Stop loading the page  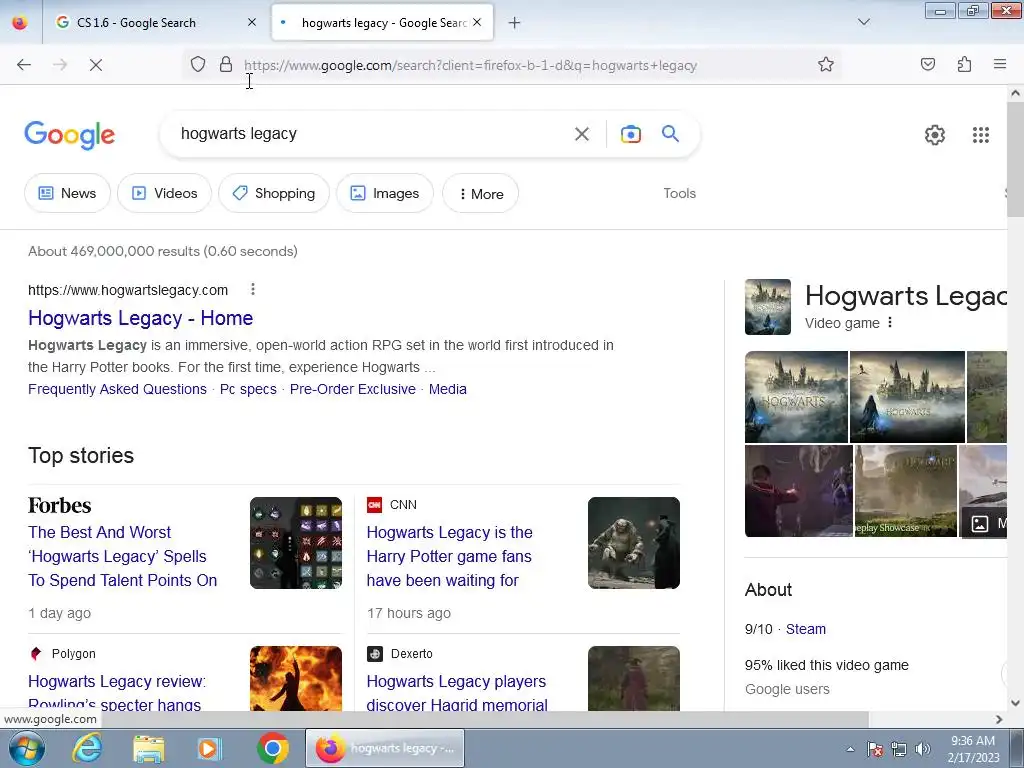pos(96,65)
